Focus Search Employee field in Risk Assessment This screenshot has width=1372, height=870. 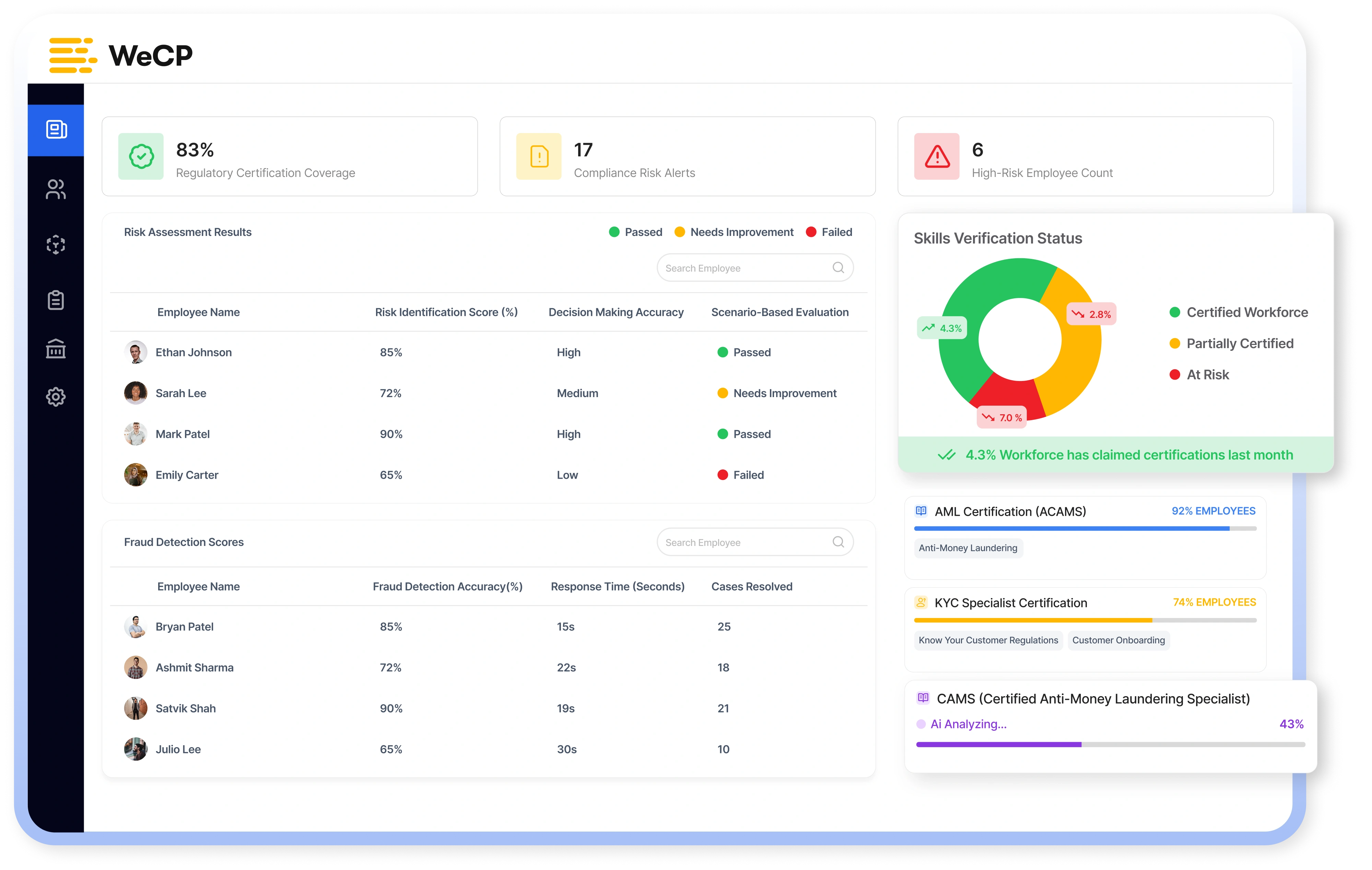755,267
